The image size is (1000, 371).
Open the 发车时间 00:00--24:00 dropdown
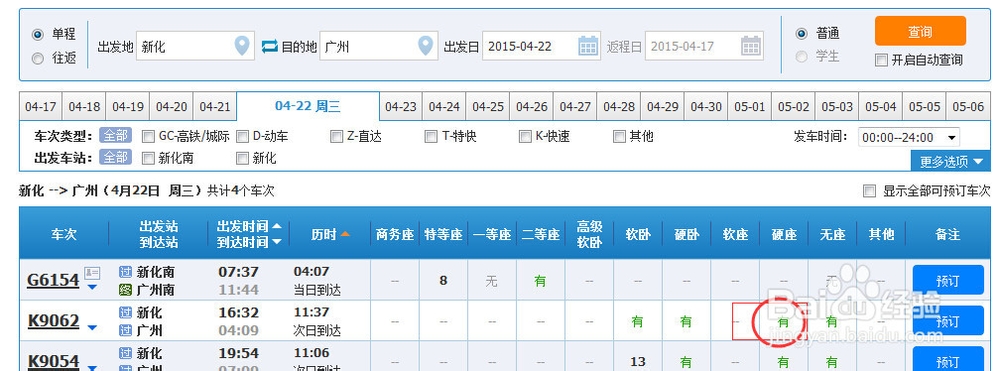pyautogui.click(x=909, y=137)
